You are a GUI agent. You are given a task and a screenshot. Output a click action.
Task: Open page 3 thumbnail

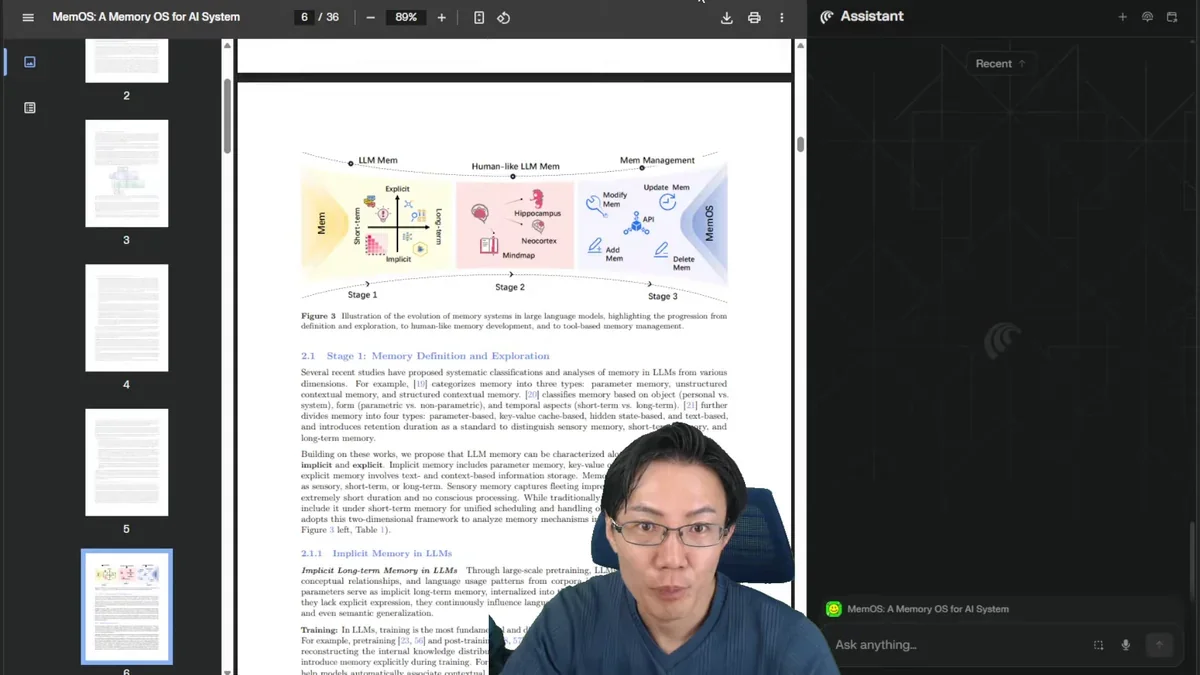pos(127,173)
